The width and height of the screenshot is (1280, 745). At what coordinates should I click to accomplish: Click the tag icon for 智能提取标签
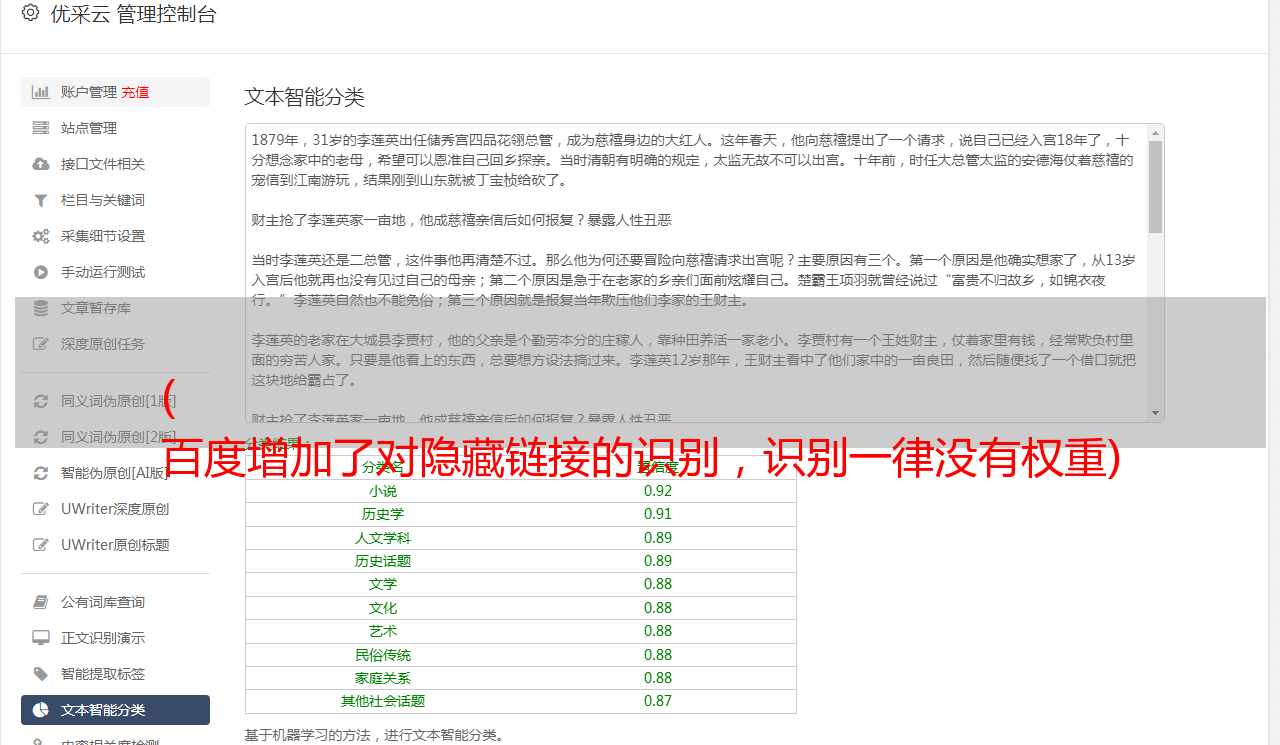(41, 674)
